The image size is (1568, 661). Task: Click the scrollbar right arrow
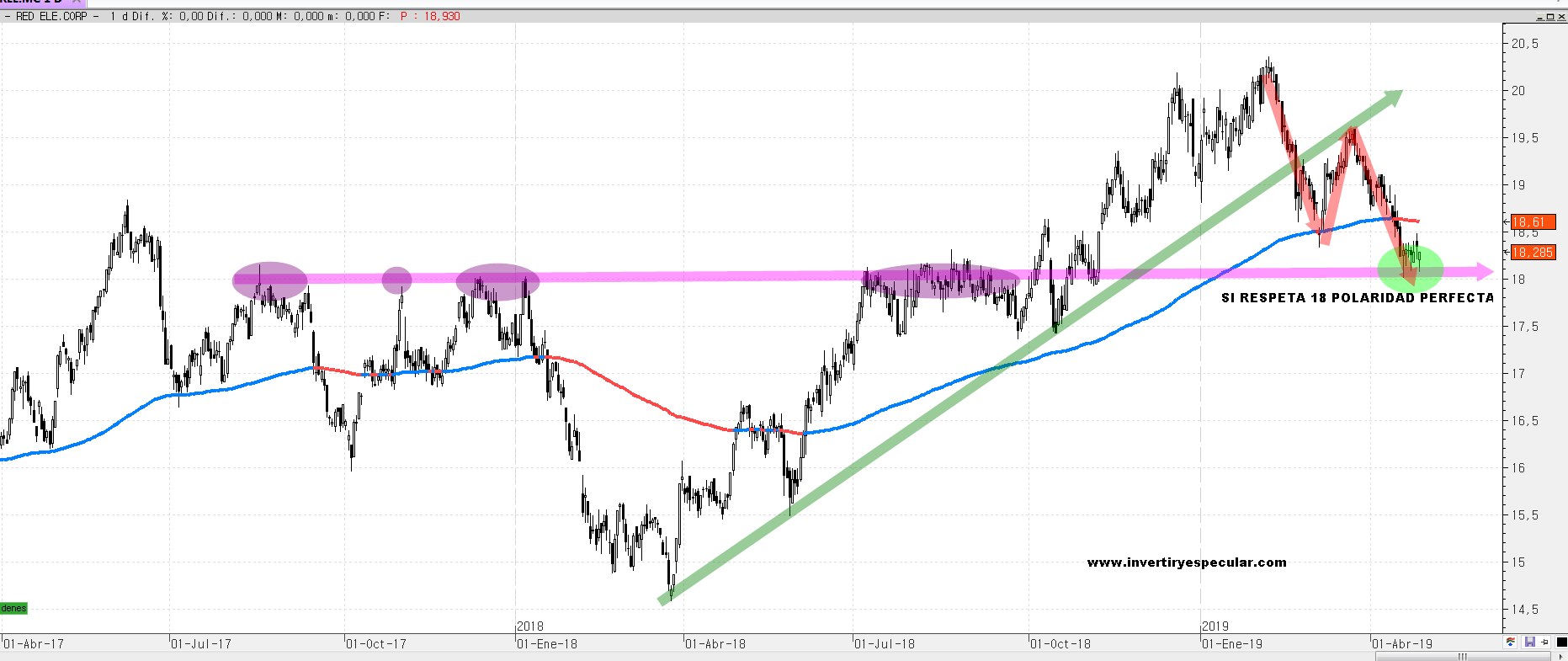(x=1561, y=657)
